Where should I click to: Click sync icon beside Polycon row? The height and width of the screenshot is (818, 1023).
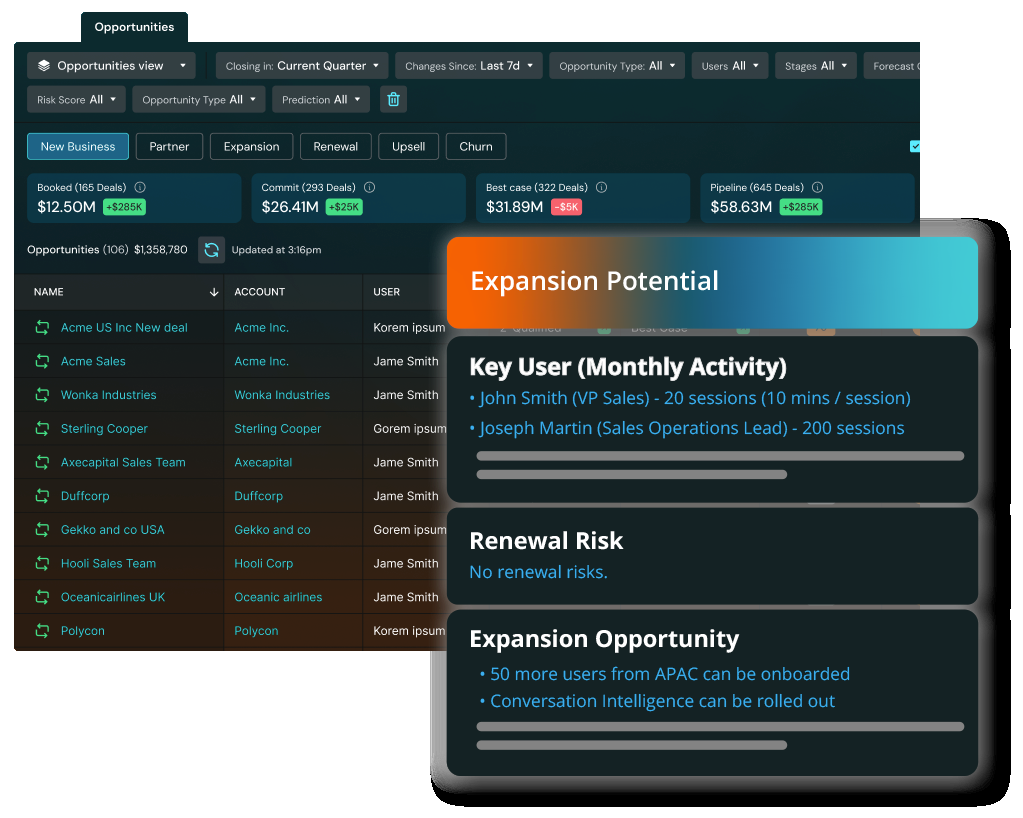pos(42,631)
